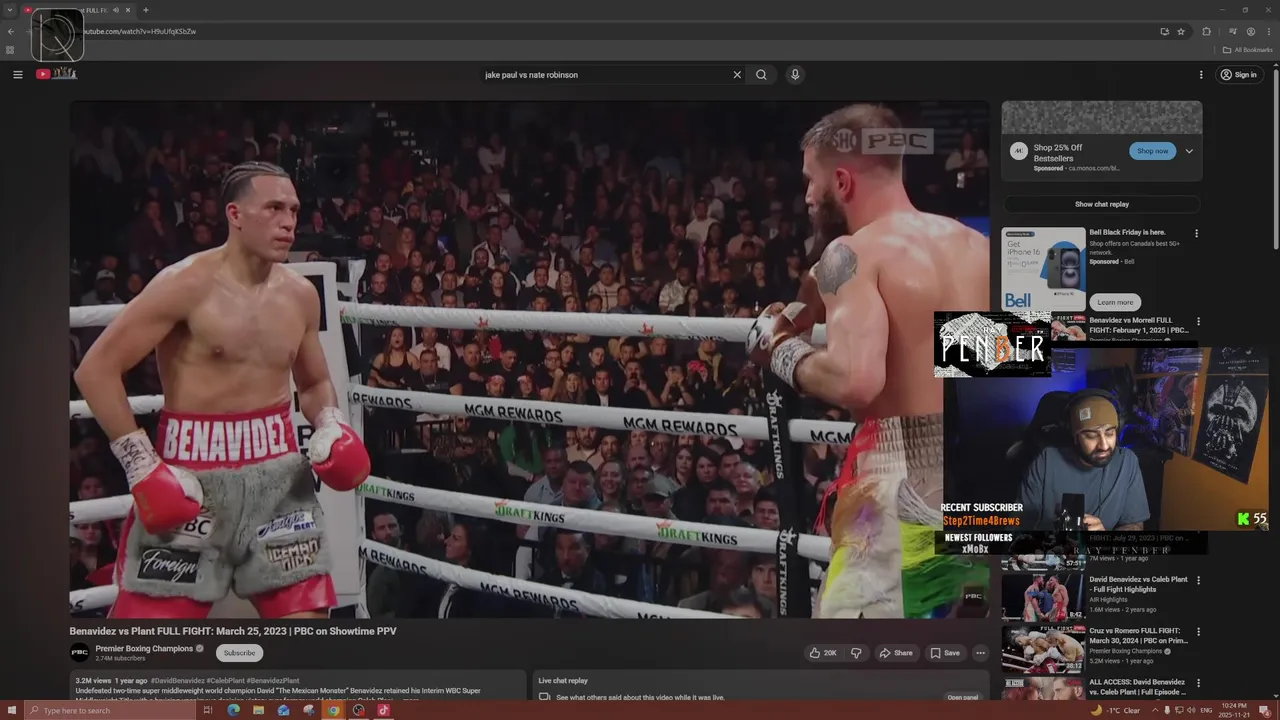1280x720 pixels.
Task: Open All Bookmarks folder
Action: pyautogui.click(x=1248, y=50)
